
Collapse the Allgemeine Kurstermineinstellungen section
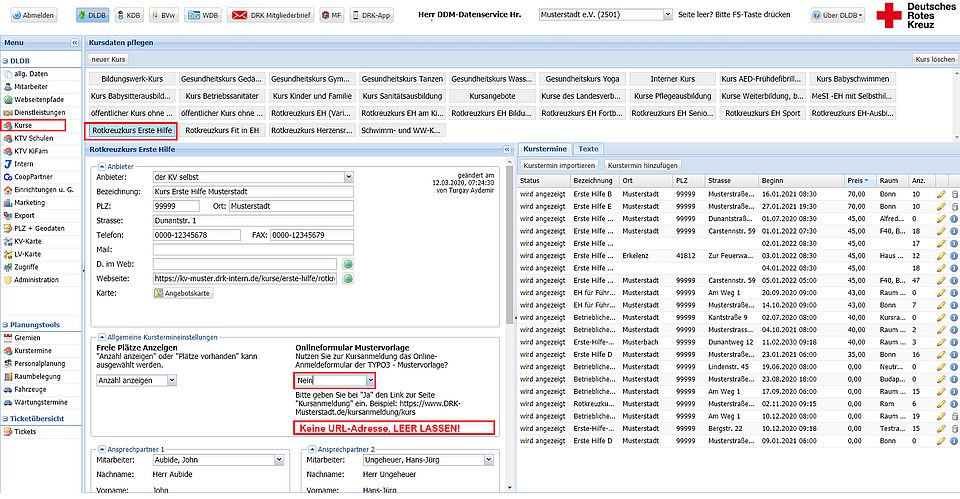pyautogui.click(x=100, y=337)
